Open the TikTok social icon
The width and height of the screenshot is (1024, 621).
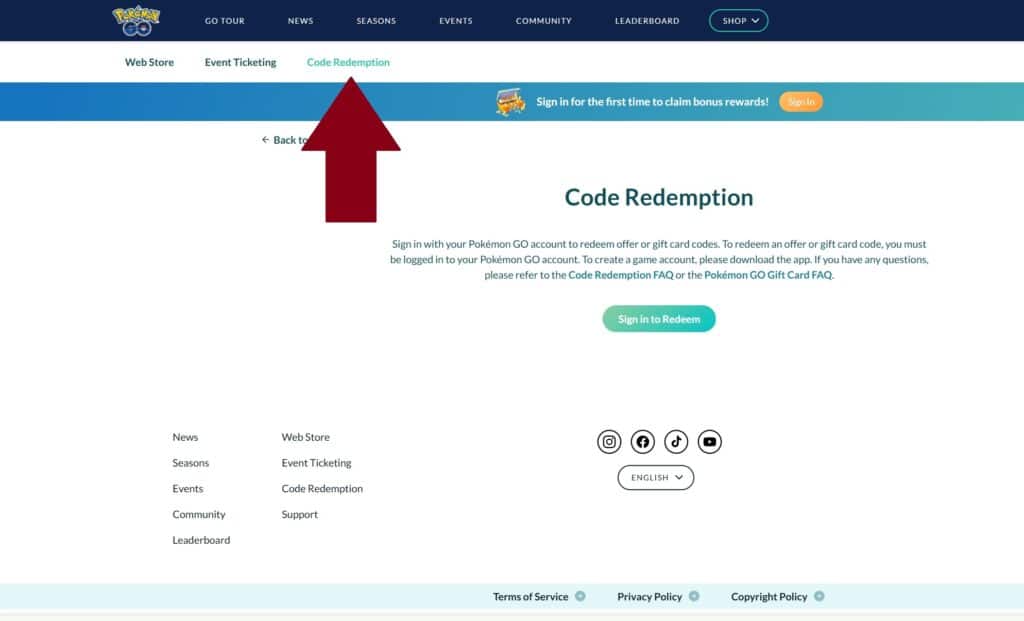(x=676, y=441)
